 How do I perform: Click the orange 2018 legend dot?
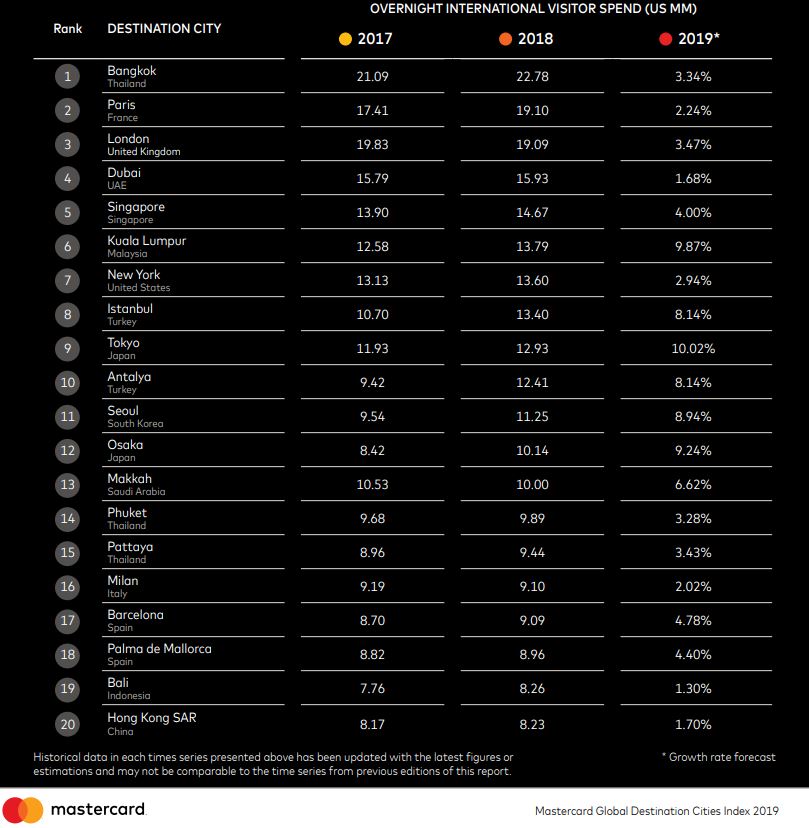point(505,39)
